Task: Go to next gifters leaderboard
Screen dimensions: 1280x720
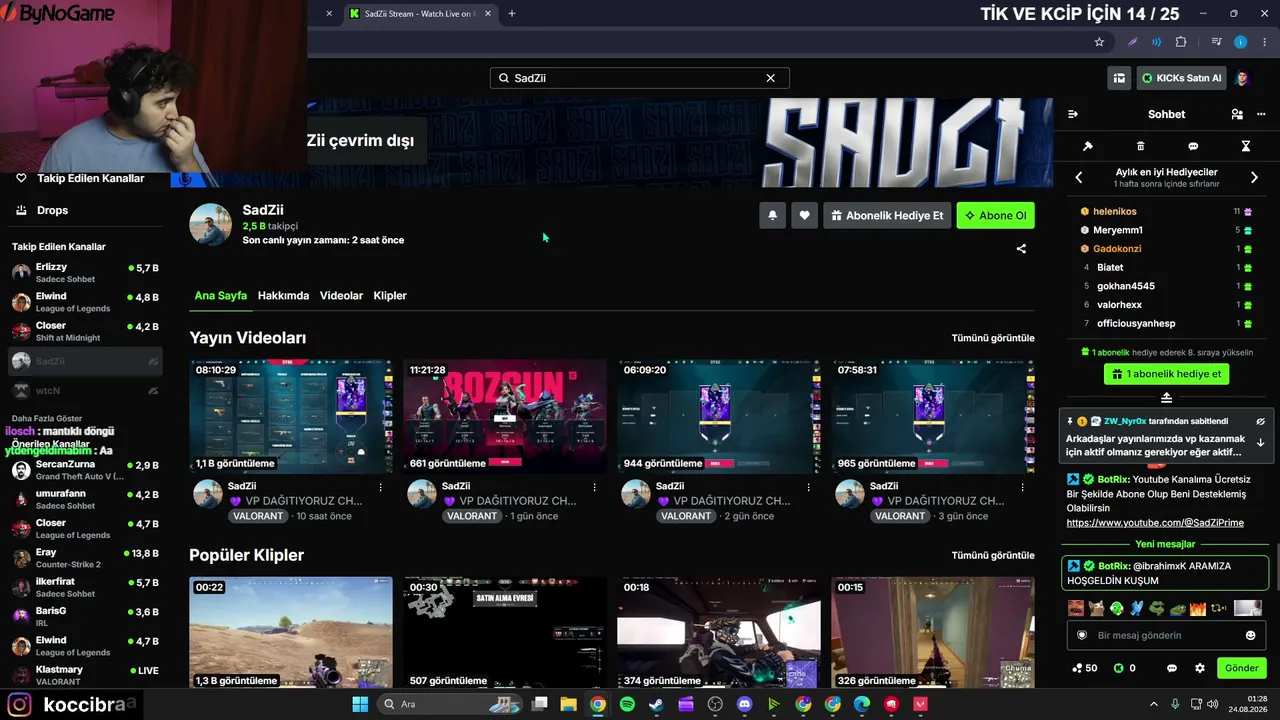Action: (1254, 177)
